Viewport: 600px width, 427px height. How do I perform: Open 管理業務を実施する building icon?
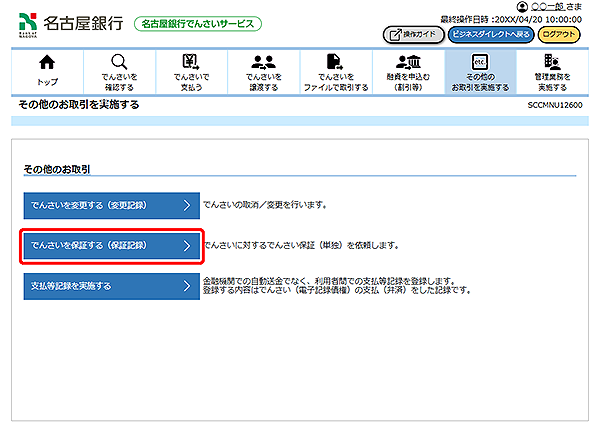[x=551, y=62]
